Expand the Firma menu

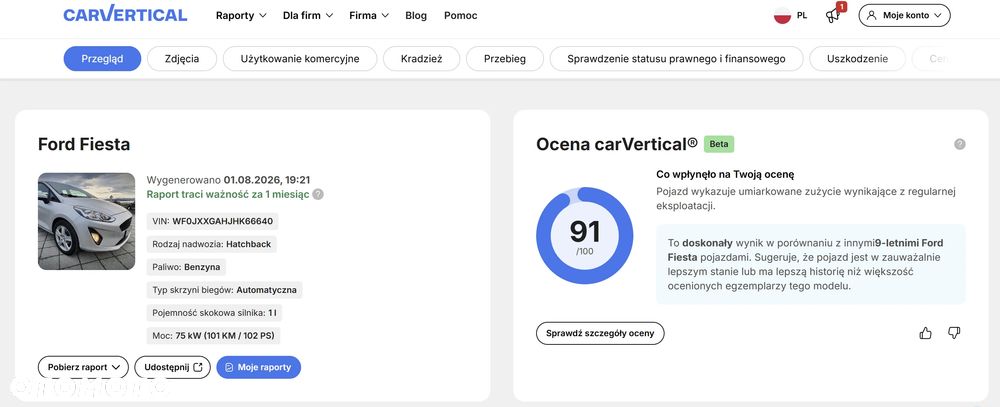369,15
